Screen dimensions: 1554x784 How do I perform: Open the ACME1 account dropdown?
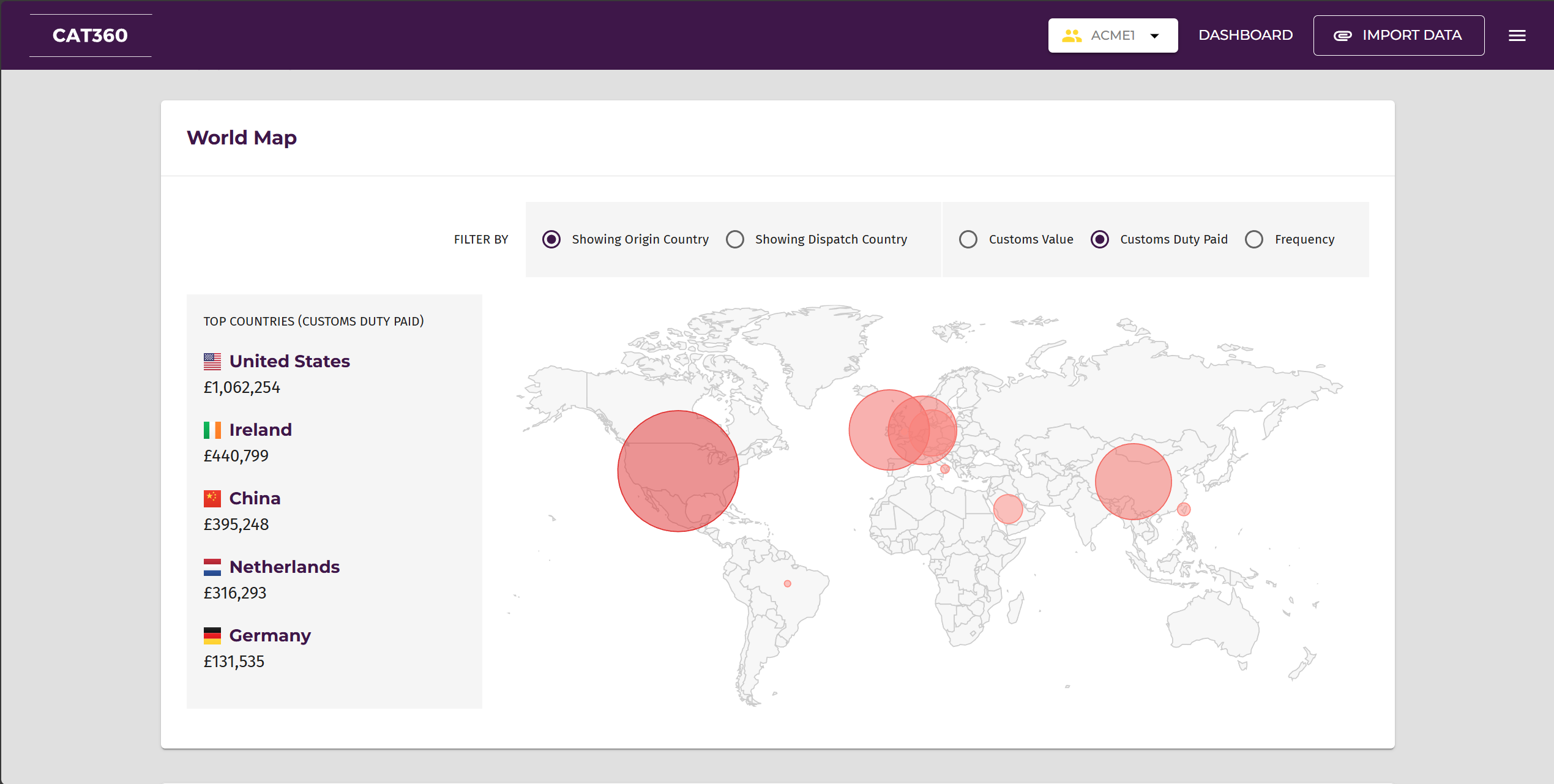tap(1154, 35)
